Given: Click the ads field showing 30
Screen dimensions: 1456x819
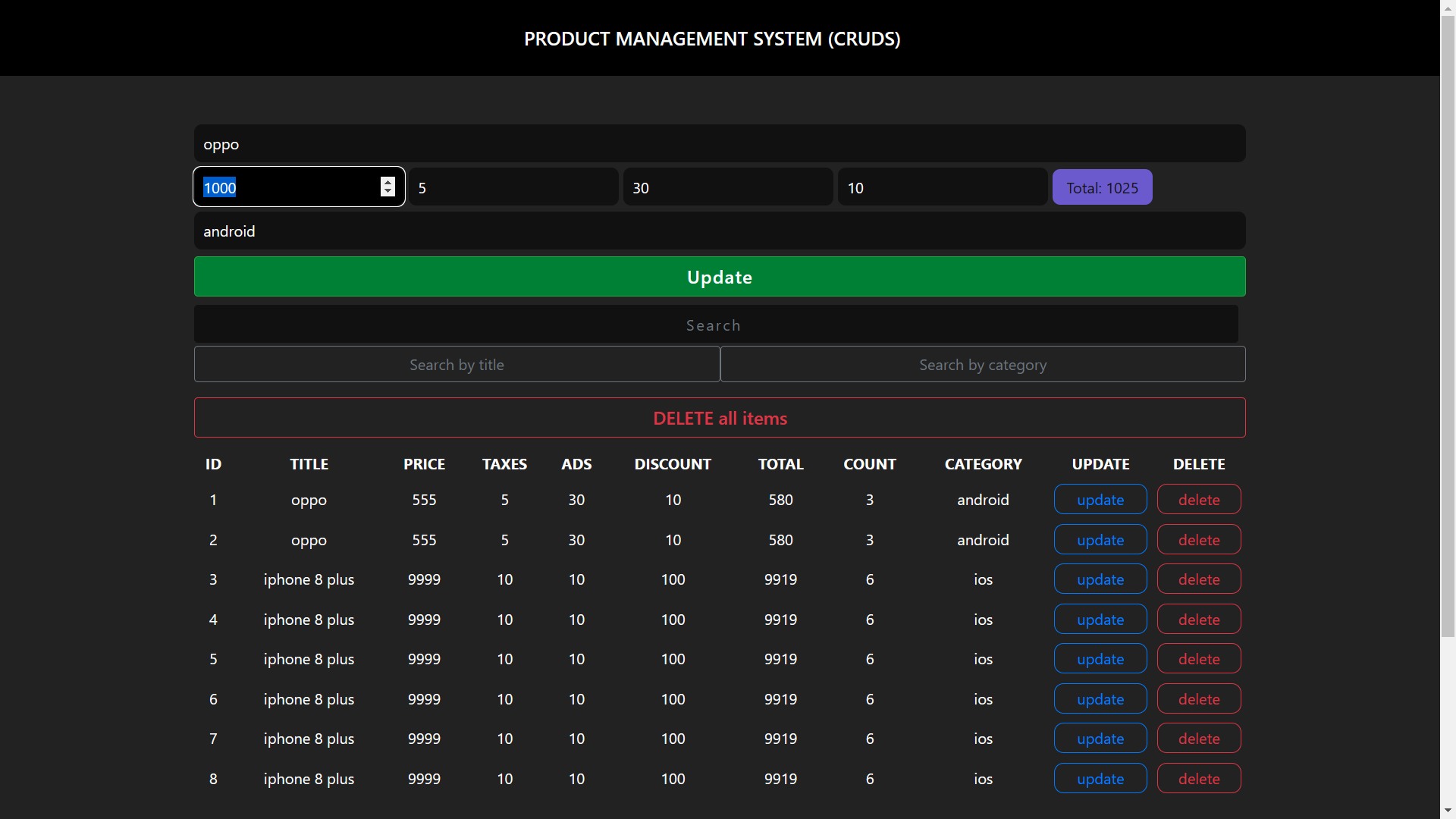Looking at the screenshot, I should click(728, 187).
